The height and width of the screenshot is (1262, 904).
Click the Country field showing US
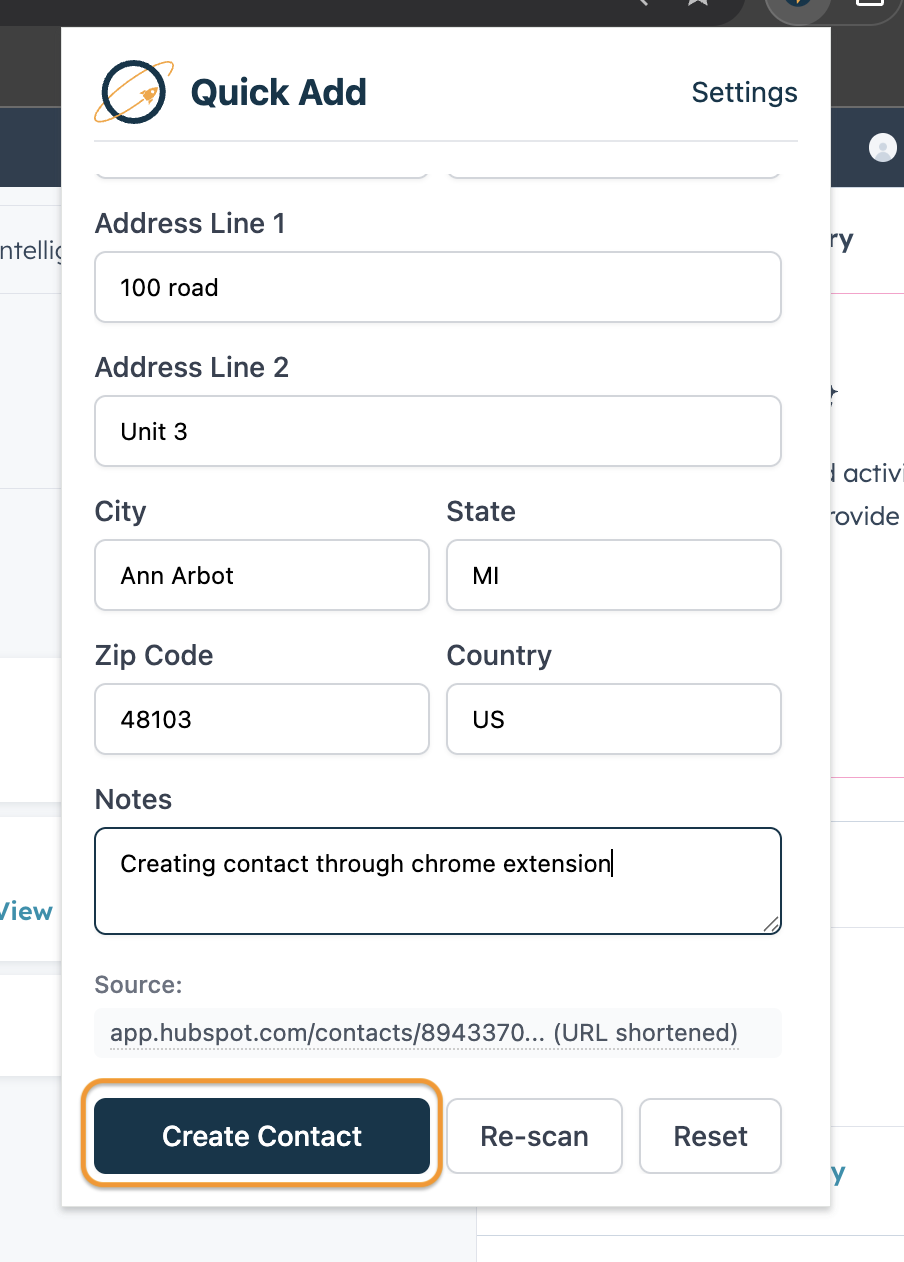(613, 720)
